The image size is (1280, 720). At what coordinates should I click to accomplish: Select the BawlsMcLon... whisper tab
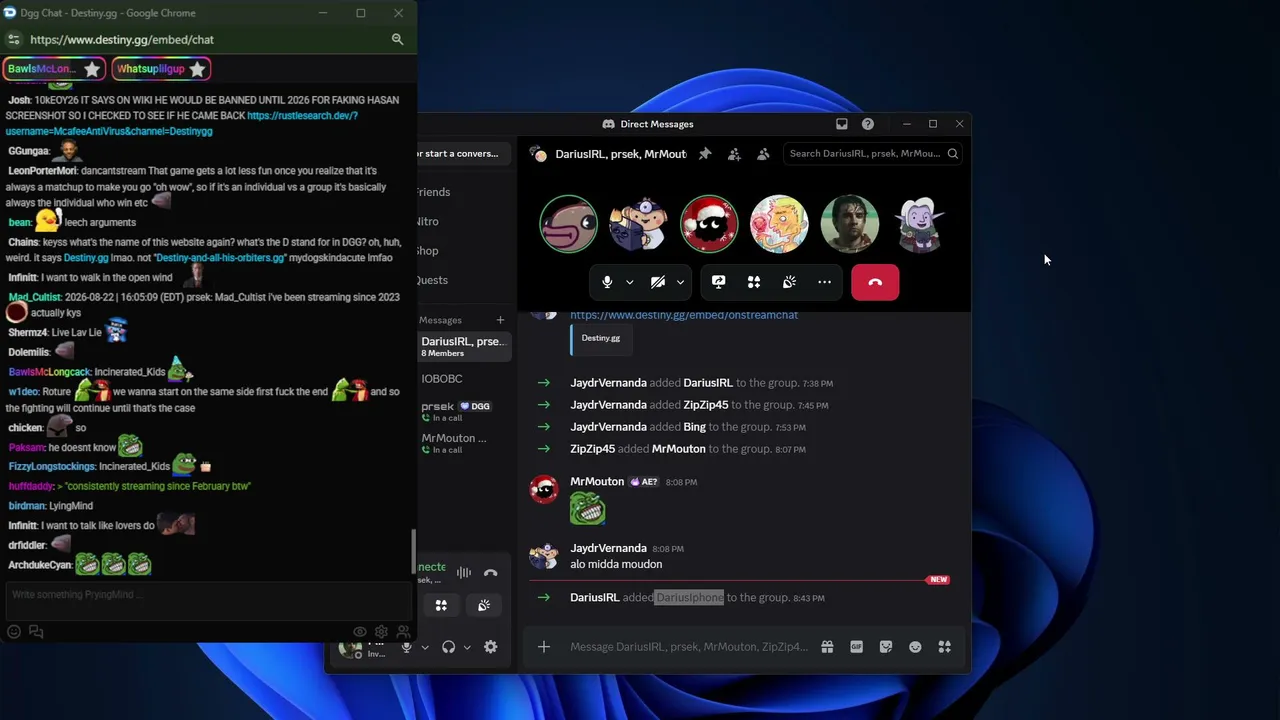pos(54,69)
